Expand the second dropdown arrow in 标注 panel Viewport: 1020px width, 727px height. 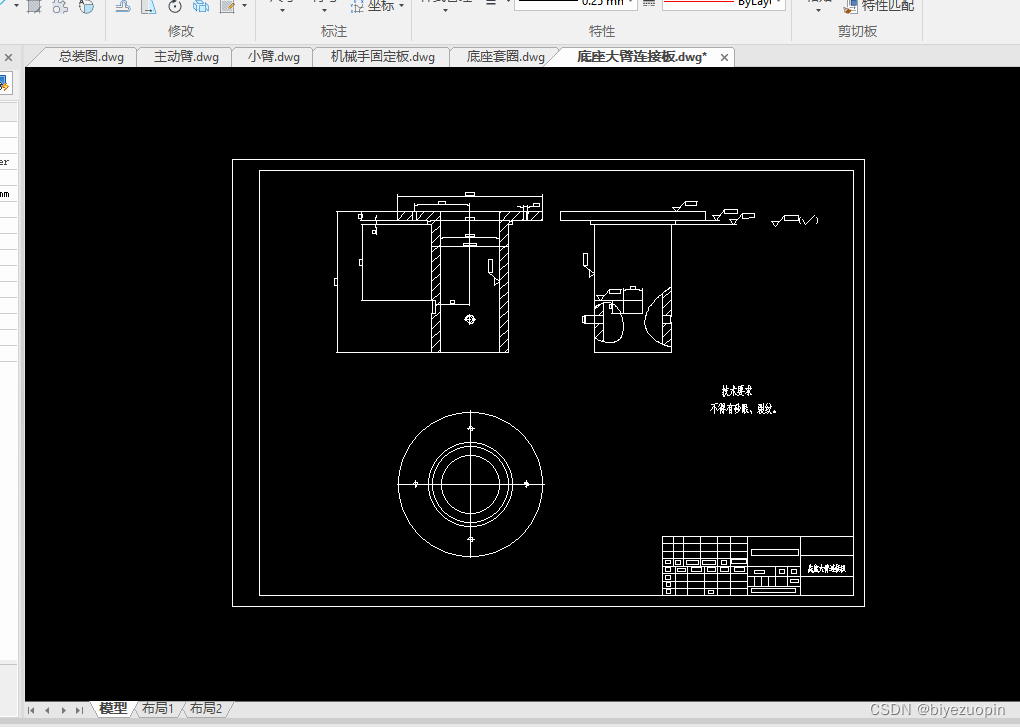click(x=324, y=10)
